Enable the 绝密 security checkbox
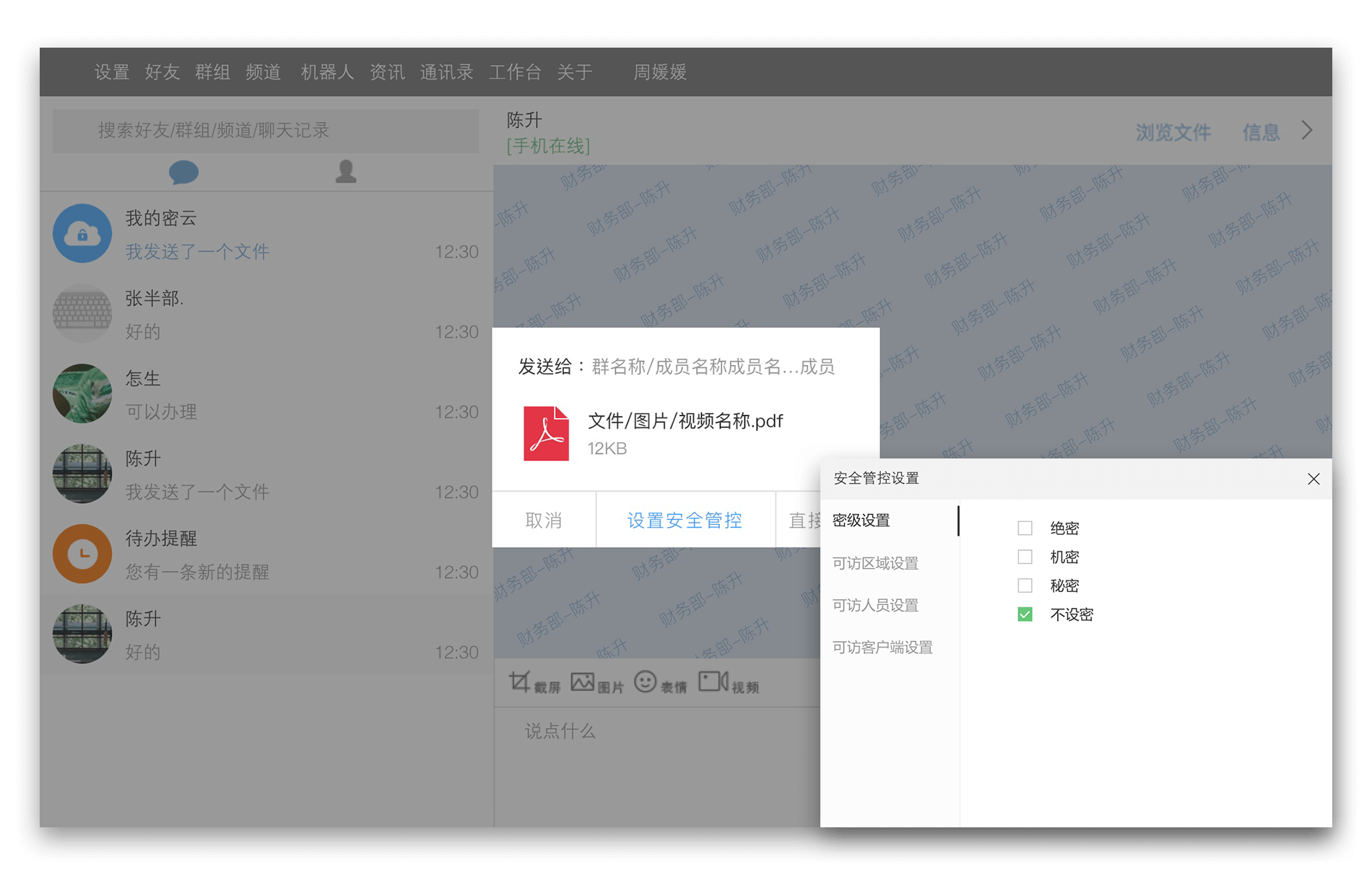Viewport: 1372px width, 875px height. (1025, 528)
